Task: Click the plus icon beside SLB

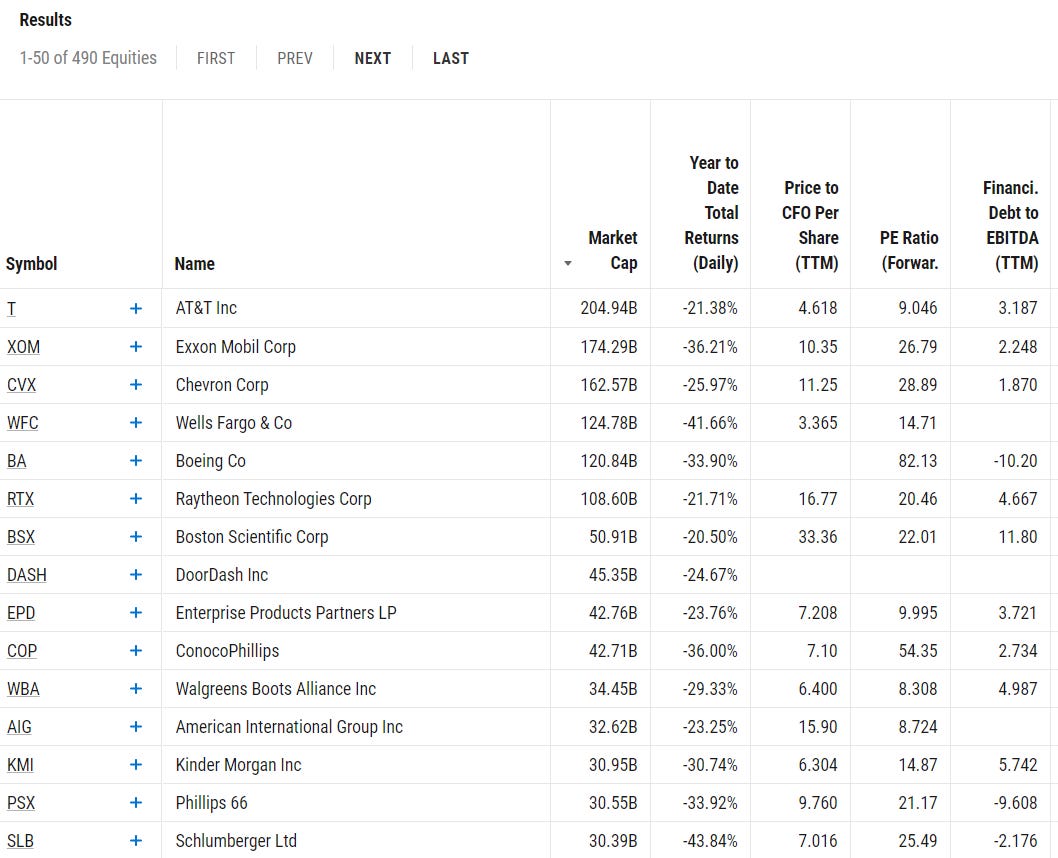Action: click(x=136, y=840)
